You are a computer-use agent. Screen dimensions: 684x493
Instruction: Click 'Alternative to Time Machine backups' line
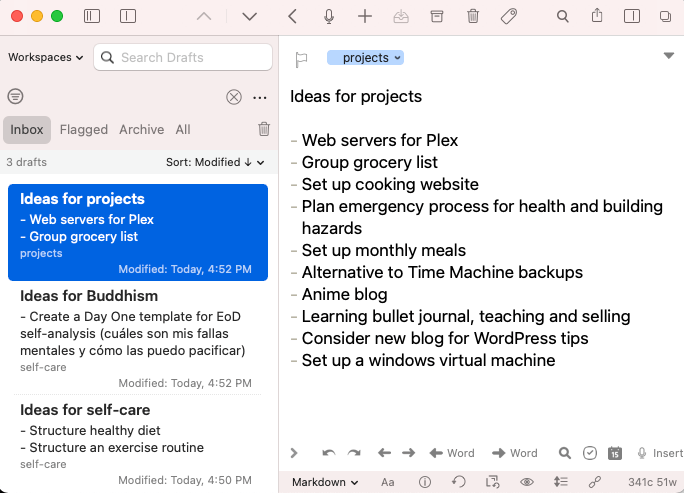(442, 273)
